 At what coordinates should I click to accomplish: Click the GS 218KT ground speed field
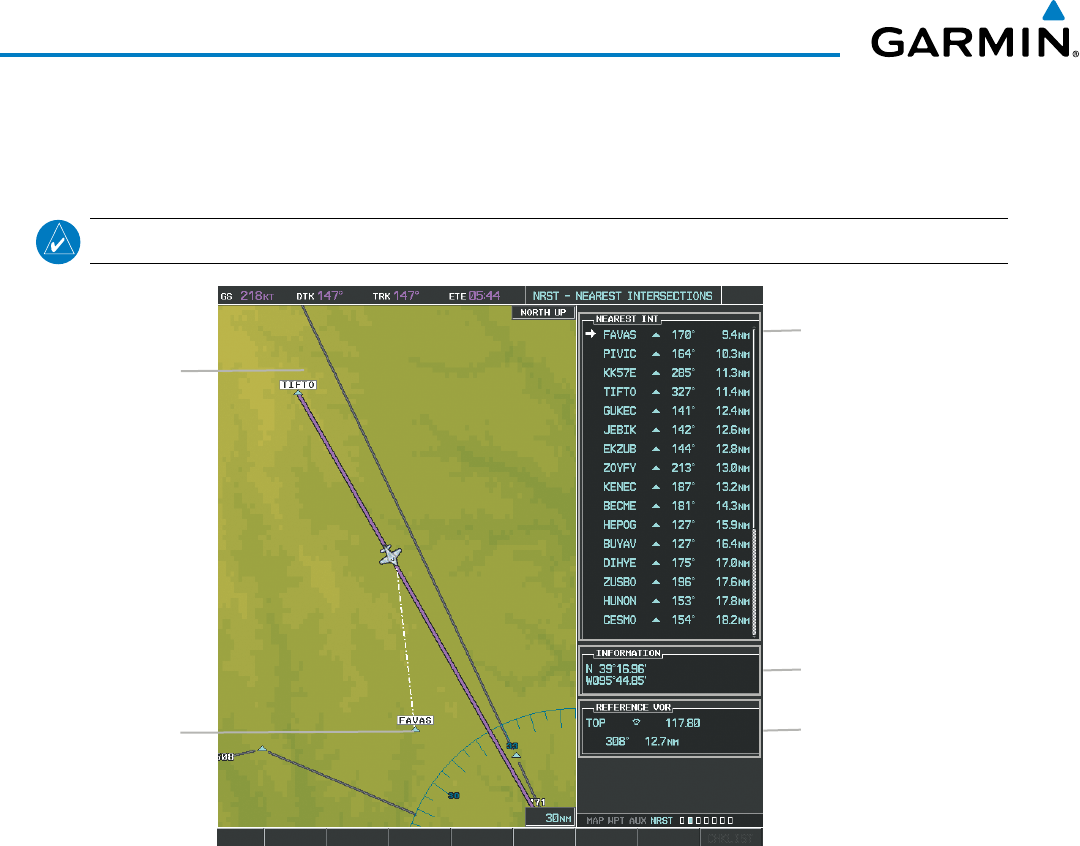click(x=247, y=296)
